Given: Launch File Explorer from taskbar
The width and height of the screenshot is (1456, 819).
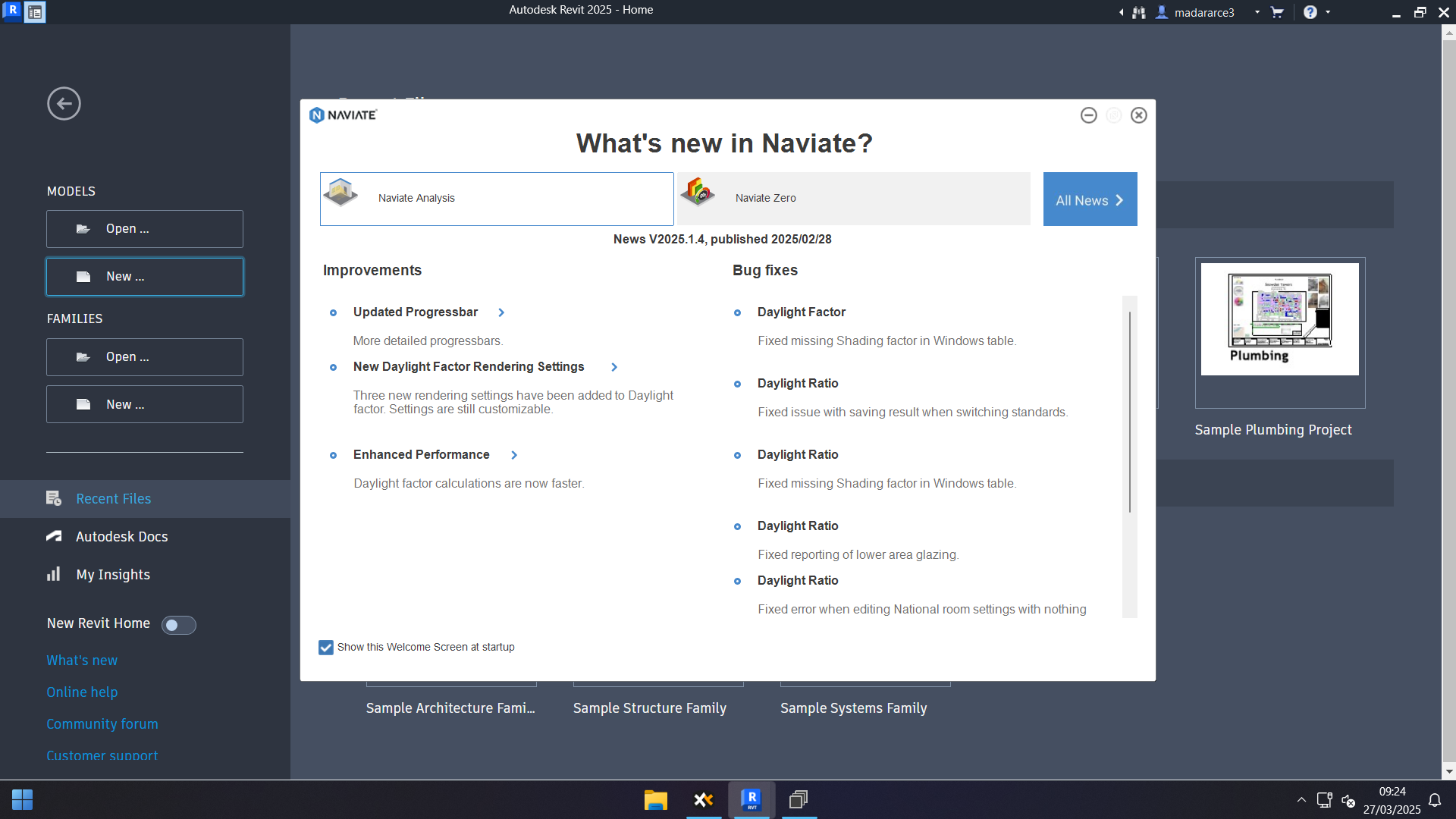Looking at the screenshot, I should [655, 800].
